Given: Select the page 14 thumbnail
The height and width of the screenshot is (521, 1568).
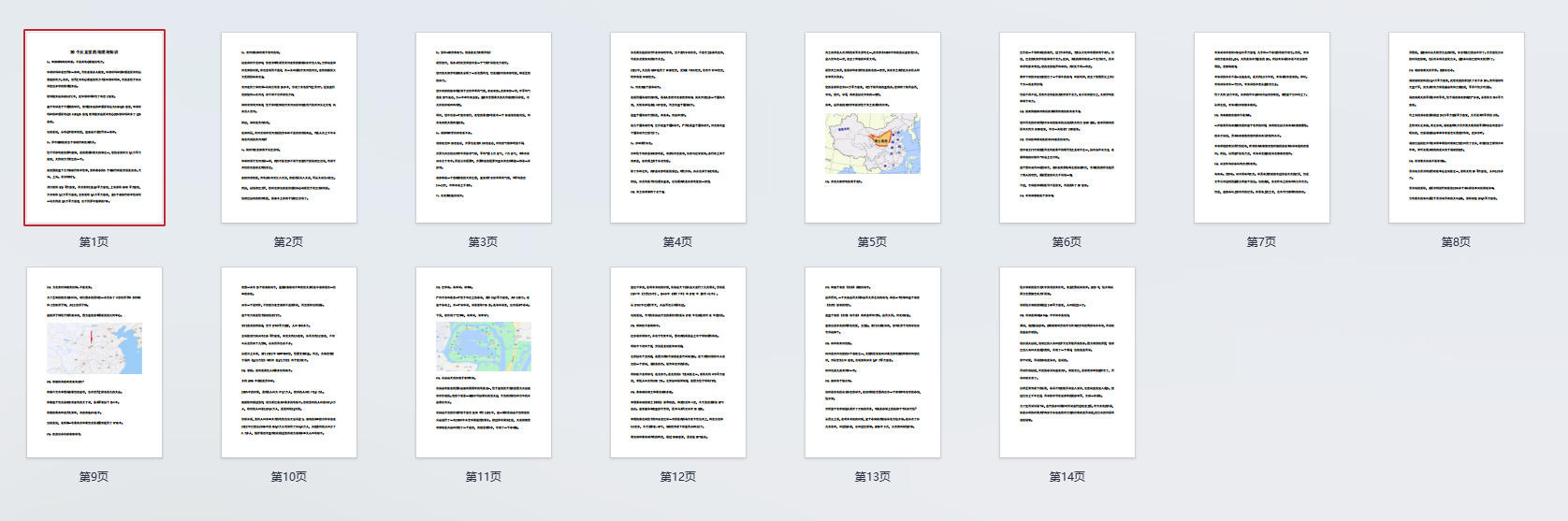Looking at the screenshot, I should click(x=1067, y=363).
